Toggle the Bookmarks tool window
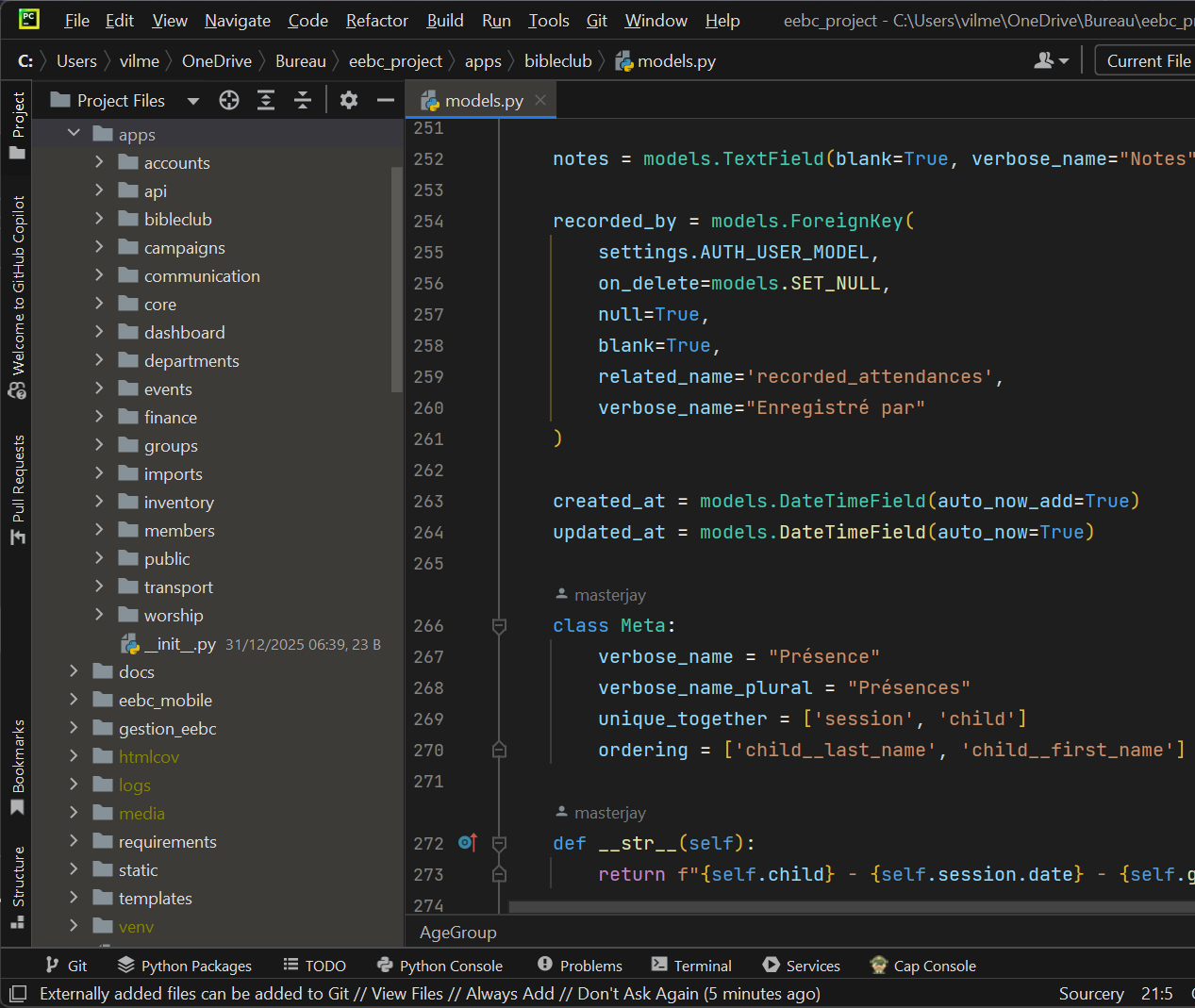 tap(18, 766)
